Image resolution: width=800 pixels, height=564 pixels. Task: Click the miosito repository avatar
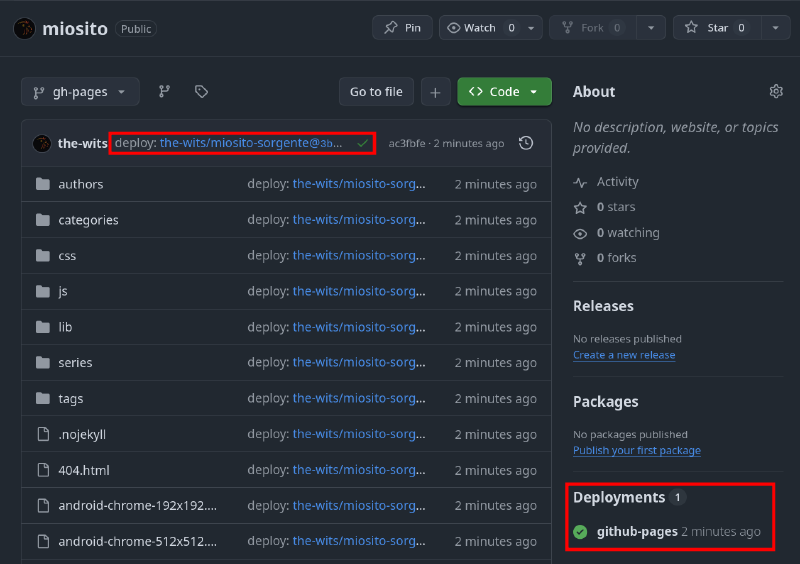point(24,28)
